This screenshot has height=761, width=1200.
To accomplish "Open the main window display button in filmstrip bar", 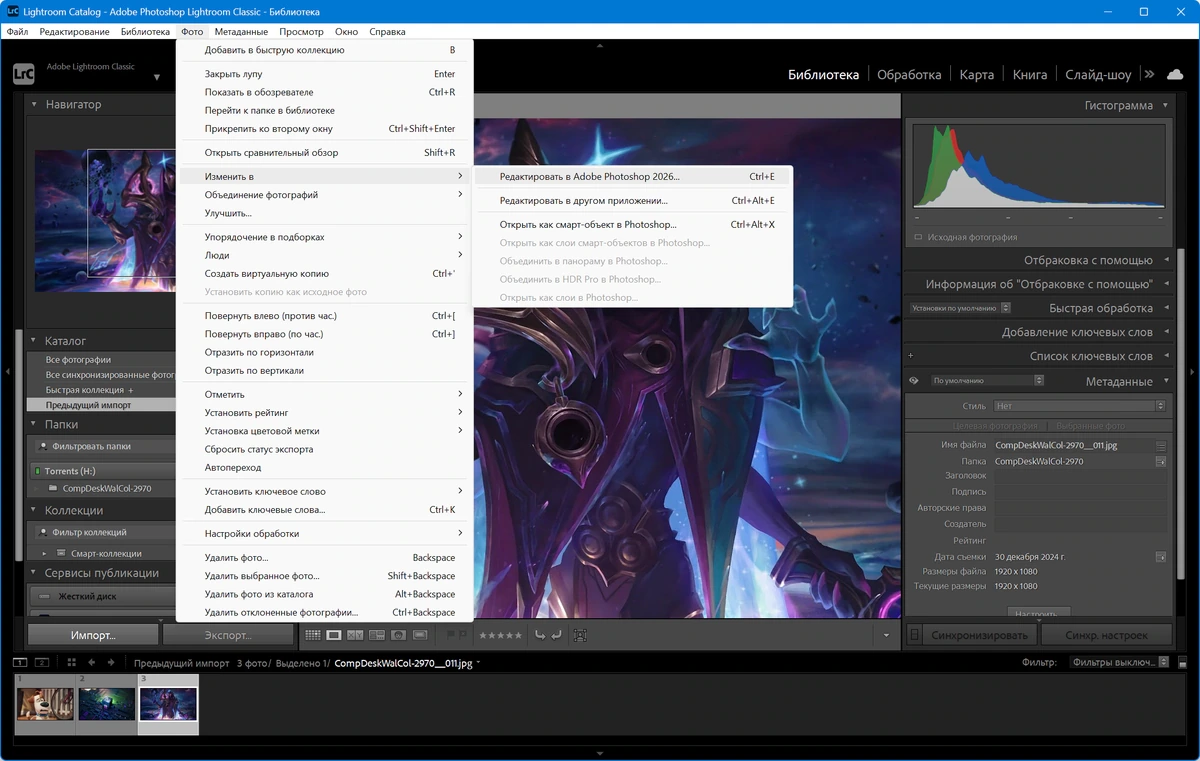I will [x=20, y=662].
